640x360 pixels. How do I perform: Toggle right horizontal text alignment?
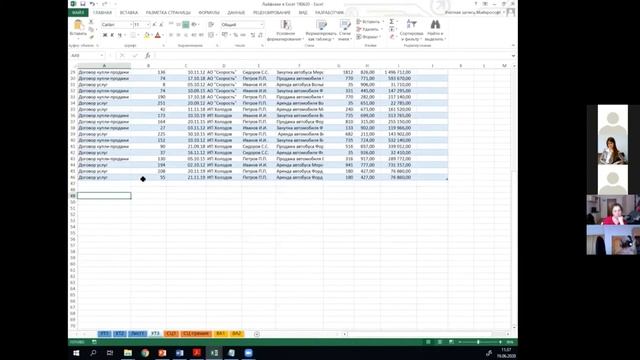coord(186,36)
